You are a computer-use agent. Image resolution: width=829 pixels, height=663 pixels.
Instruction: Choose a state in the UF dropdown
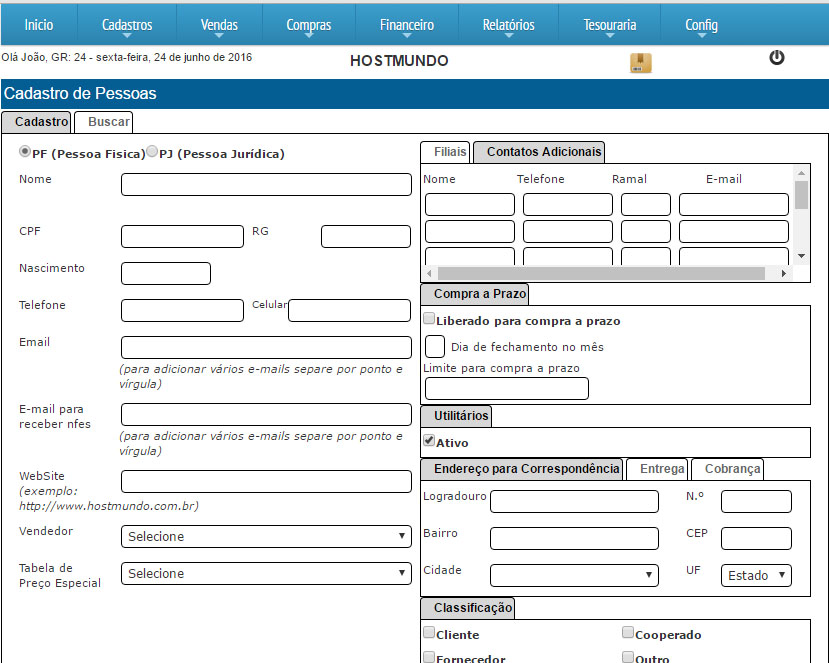tap(756, 575)
